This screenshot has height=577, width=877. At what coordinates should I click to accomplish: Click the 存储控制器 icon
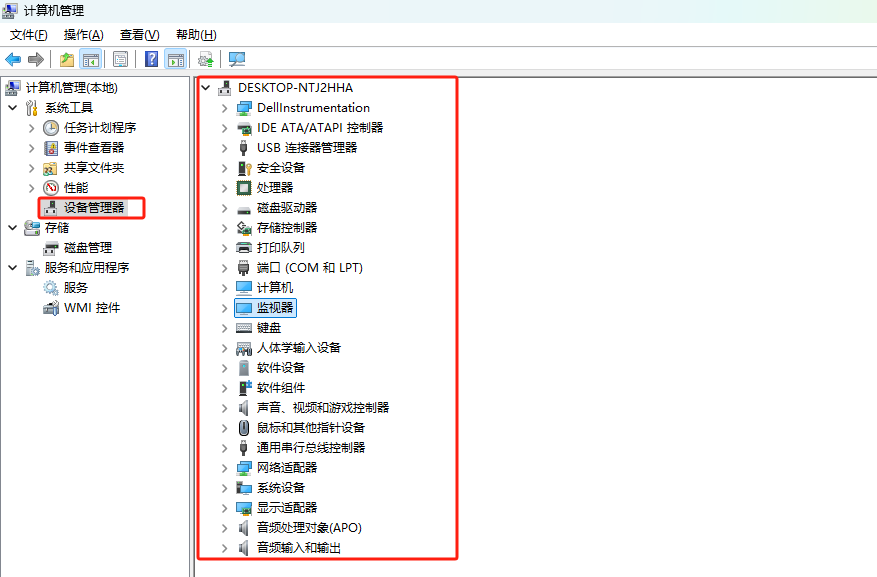click(244, 228)
